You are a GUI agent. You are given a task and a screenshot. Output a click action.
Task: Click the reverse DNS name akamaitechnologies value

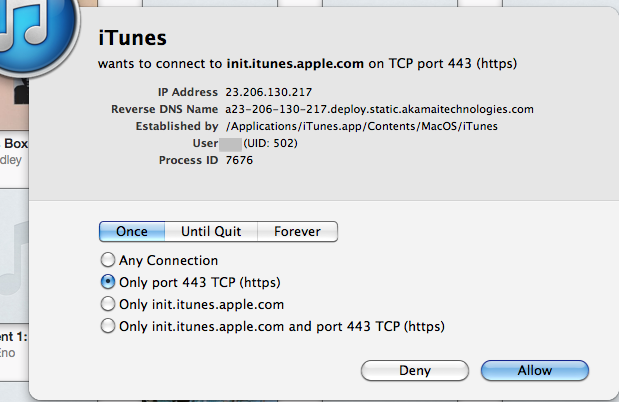pyautogui.click(x=379, y=109)
